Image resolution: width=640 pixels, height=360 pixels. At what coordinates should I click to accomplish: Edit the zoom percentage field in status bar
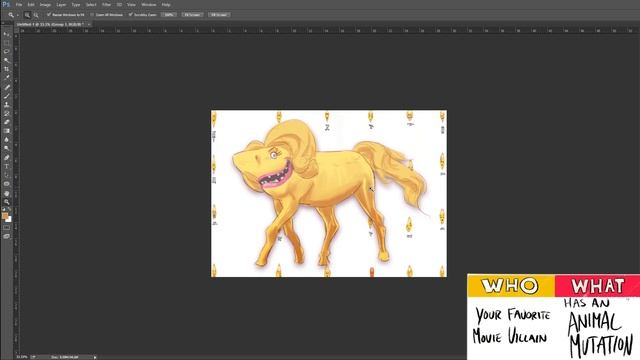pyautogui.click(x=22, y=357)
